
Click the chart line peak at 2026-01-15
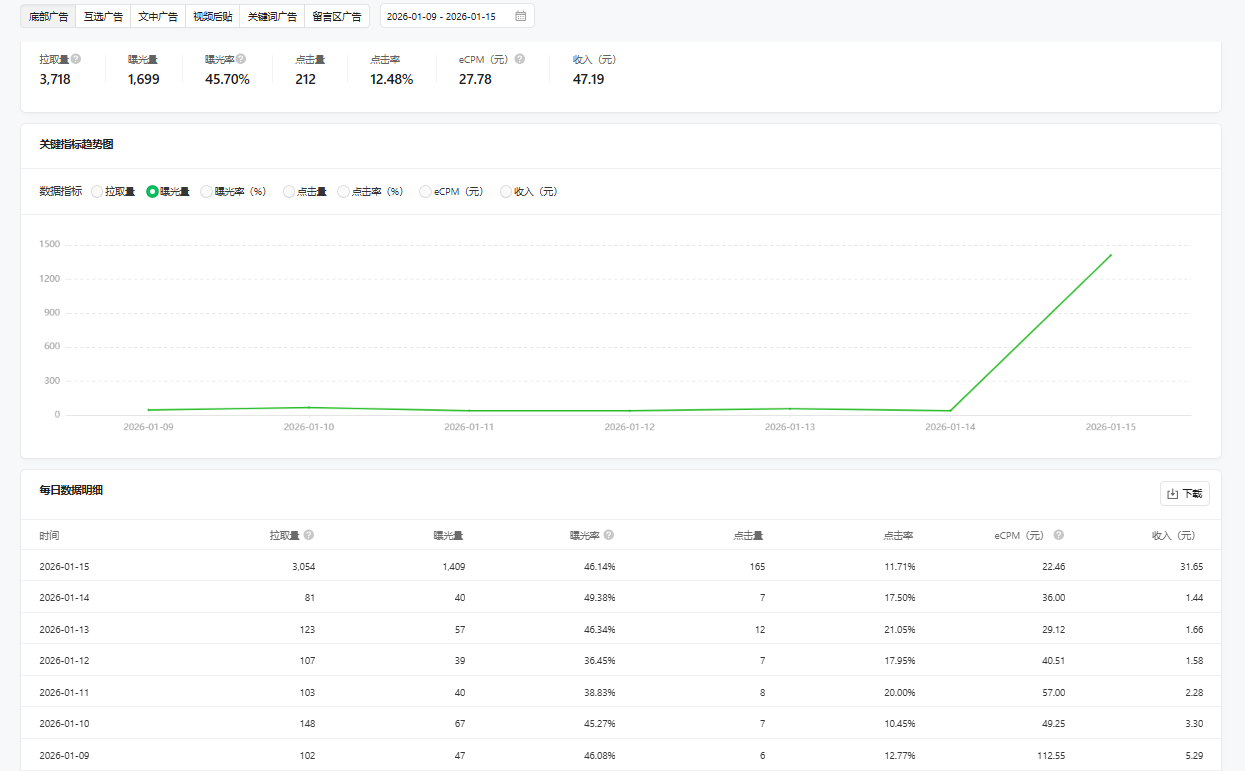click(x=1111, y=255)
